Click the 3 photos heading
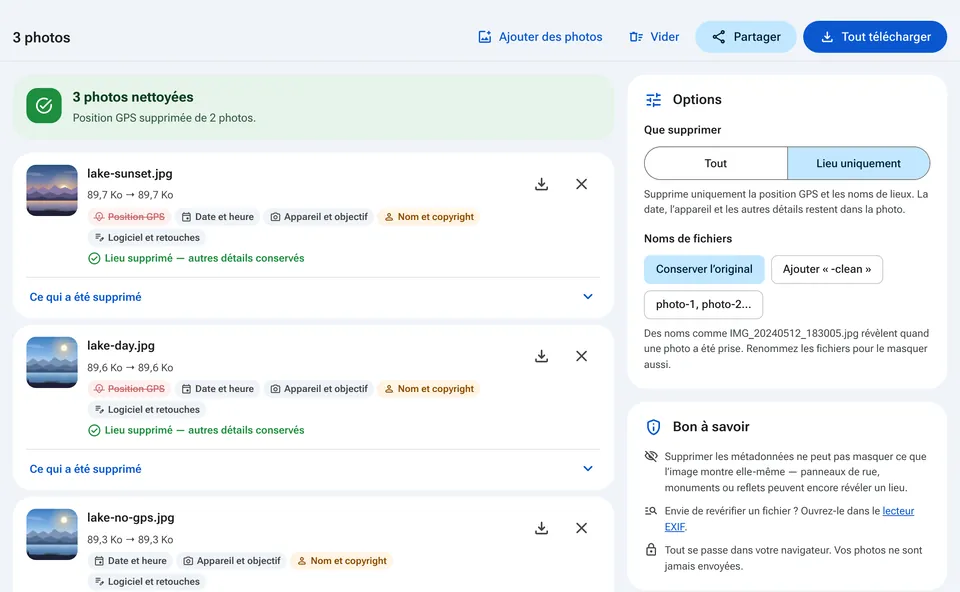 pyautogui.click(x=42, y=37)
